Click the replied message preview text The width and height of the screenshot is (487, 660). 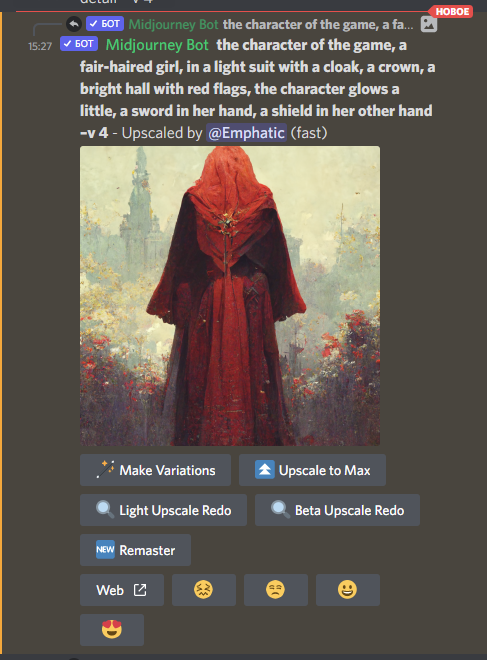(x=318, y=24)
